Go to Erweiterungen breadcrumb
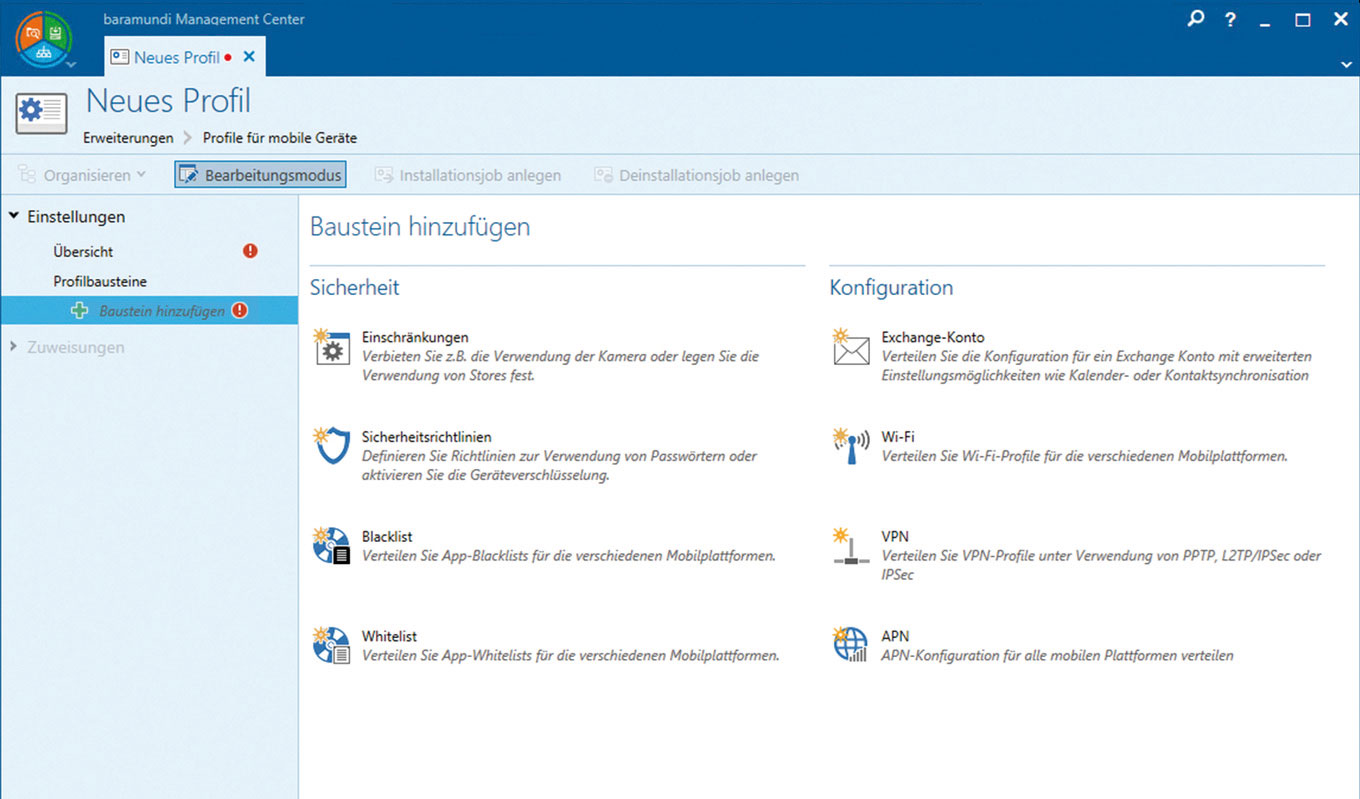Image resolution: width=1360 pixels, height=799 pixels. (x=128, y=138)
